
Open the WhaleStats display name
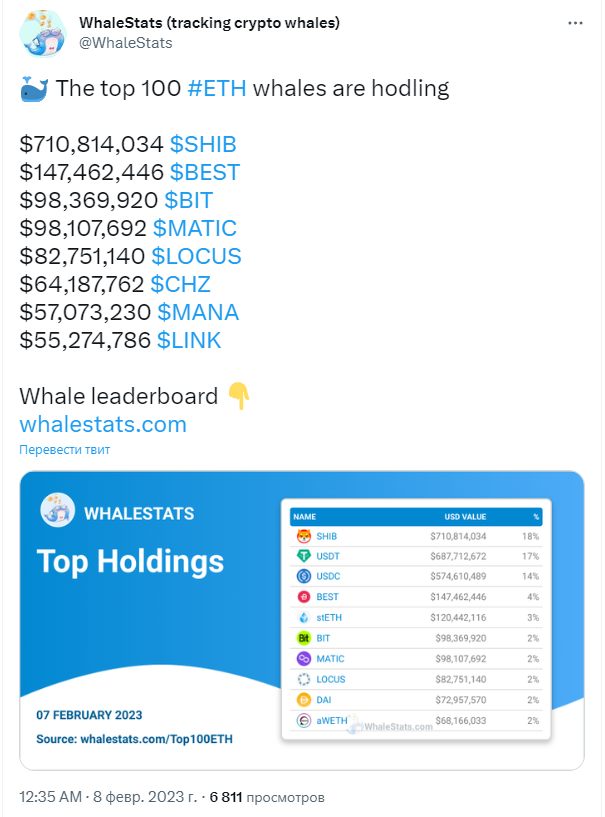pyautogui.click(x=209, y=23)
